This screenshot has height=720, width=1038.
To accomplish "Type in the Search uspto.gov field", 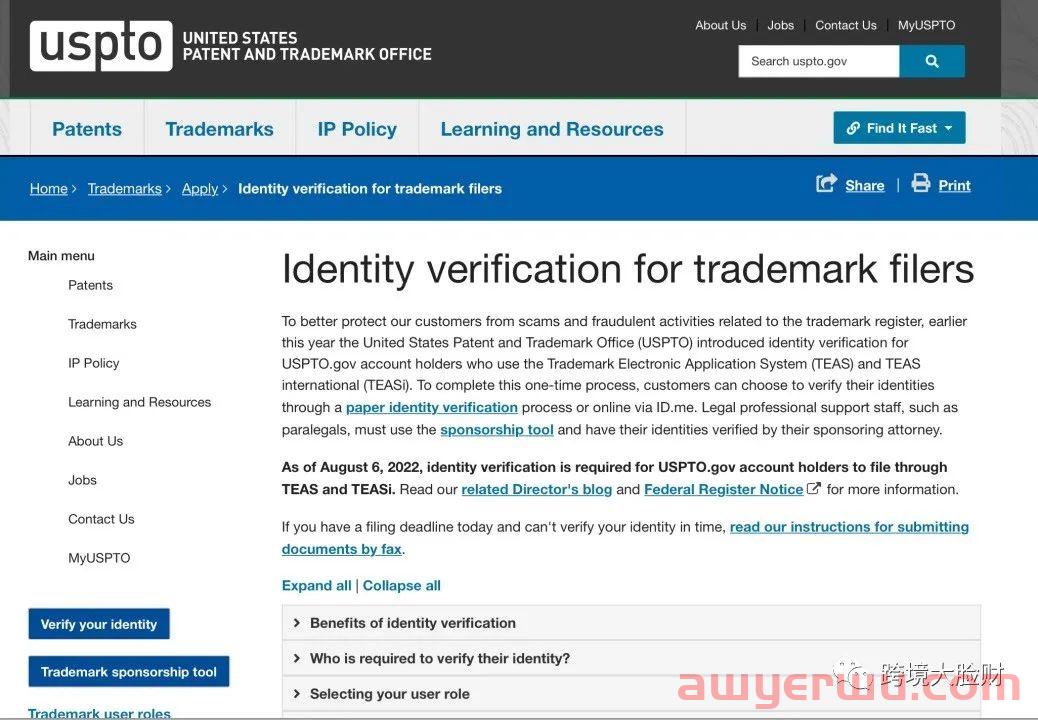I will pos(818,61).
